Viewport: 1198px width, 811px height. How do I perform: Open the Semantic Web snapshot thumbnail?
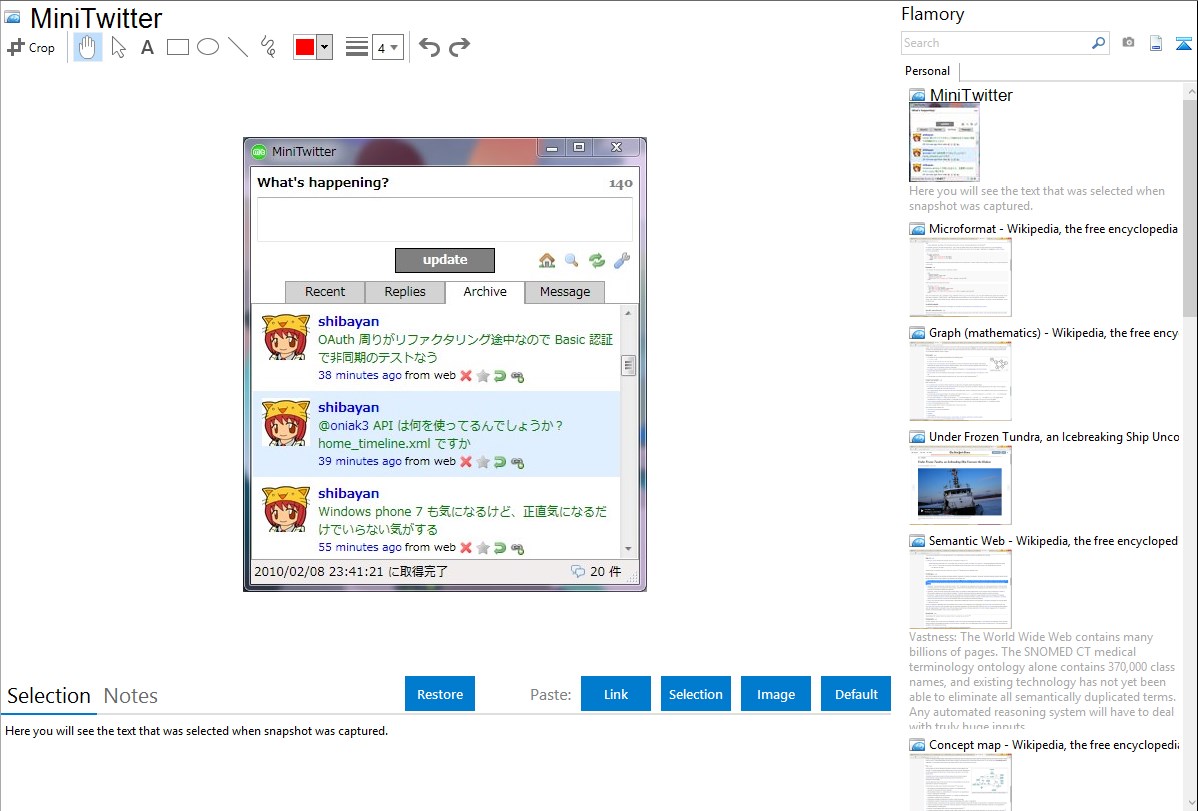(960, 589)
